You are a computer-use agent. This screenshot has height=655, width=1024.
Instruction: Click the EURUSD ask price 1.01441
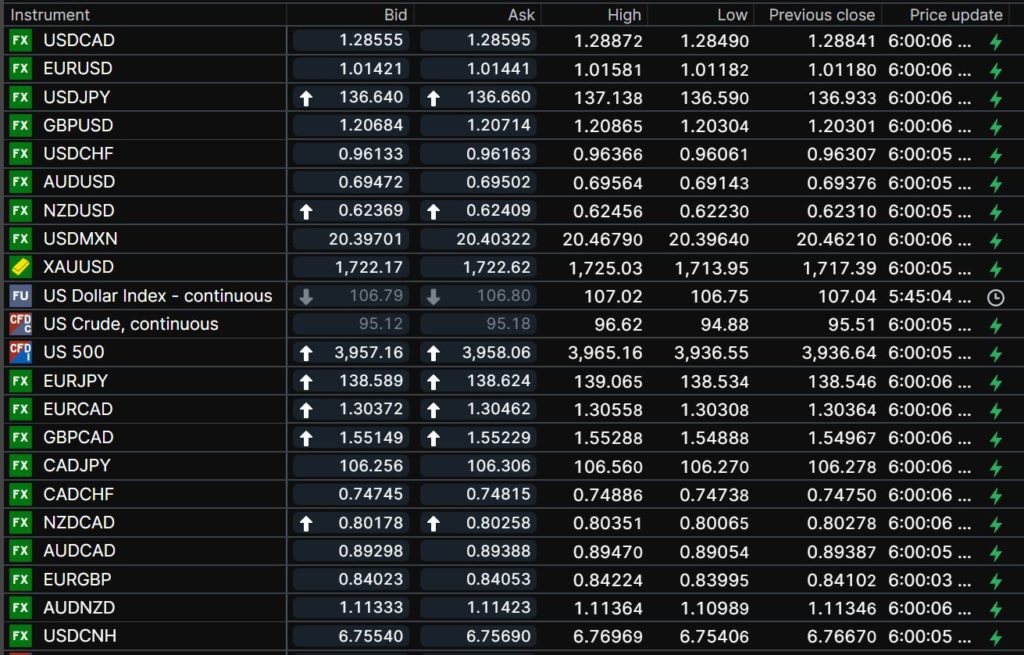(x=499, y=70)
